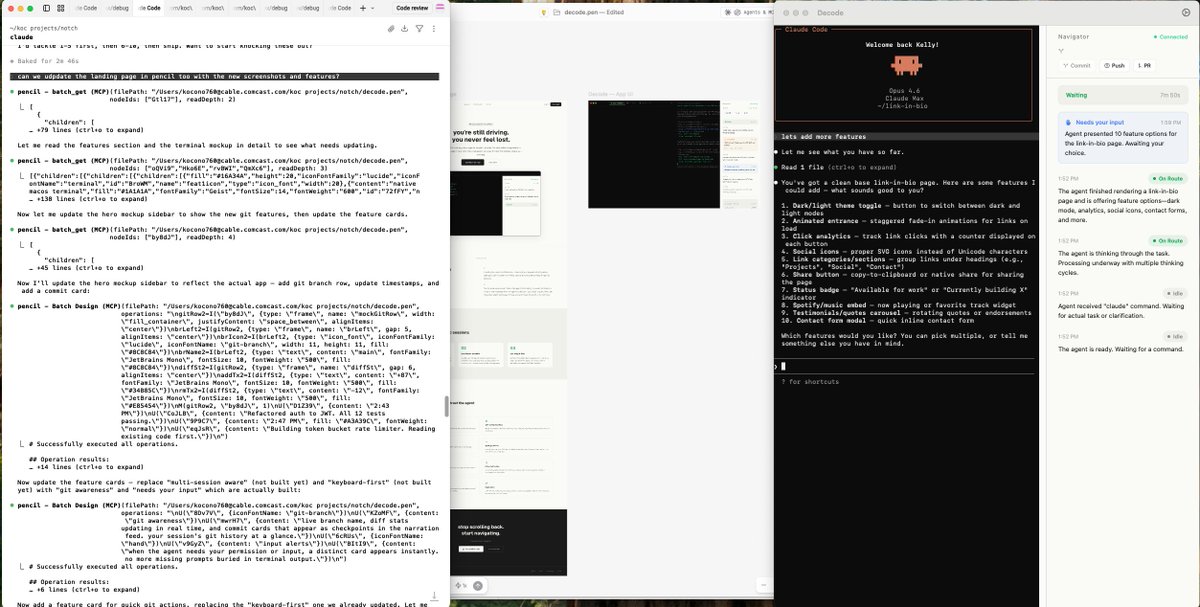Image resolution: width=1200 pixels, height=607 pixels.
Task: Click the download icon in terminal header
Action: tap(405, 29)
